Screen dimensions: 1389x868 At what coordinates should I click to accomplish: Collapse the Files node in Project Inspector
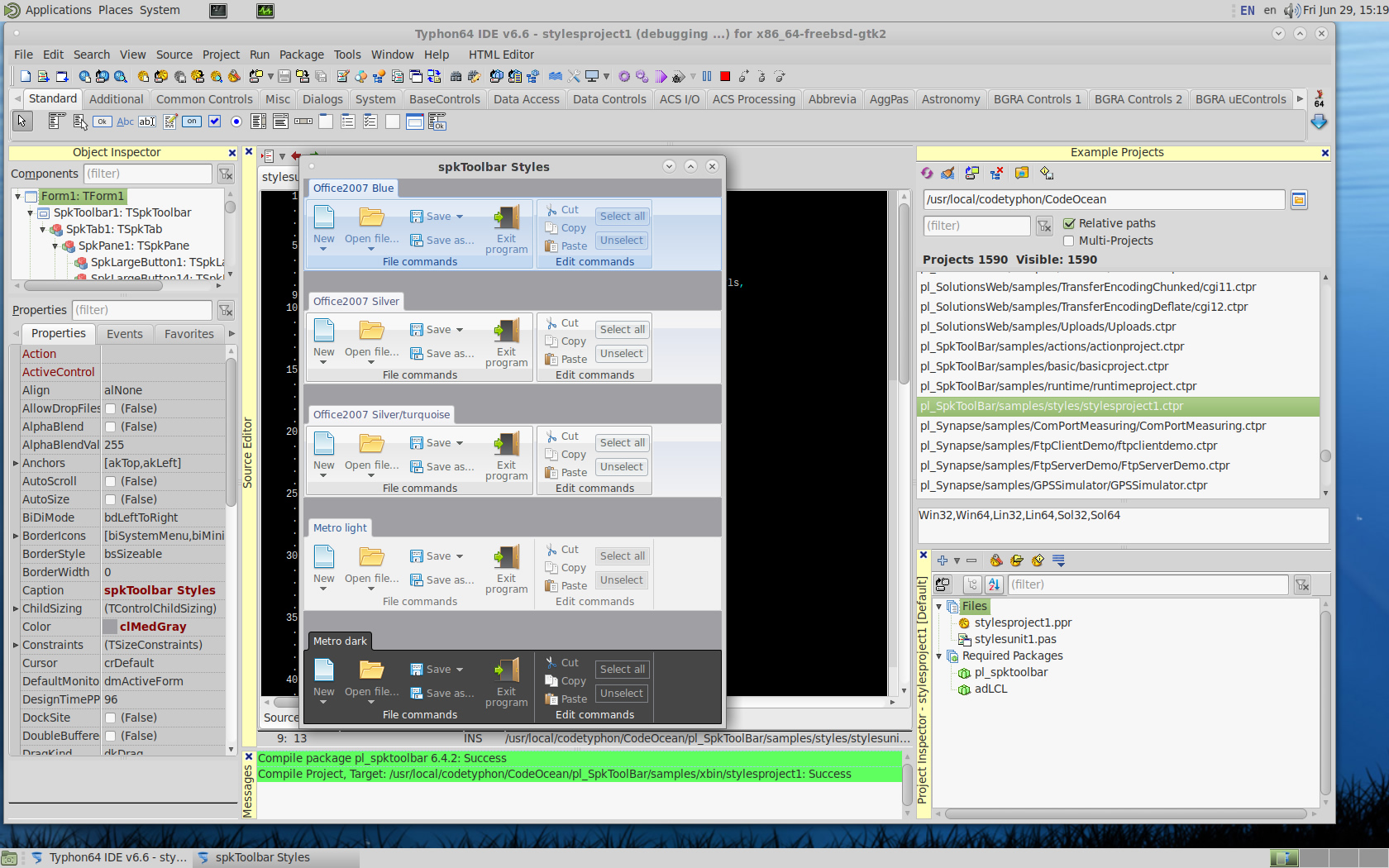[x=939, y=606]
